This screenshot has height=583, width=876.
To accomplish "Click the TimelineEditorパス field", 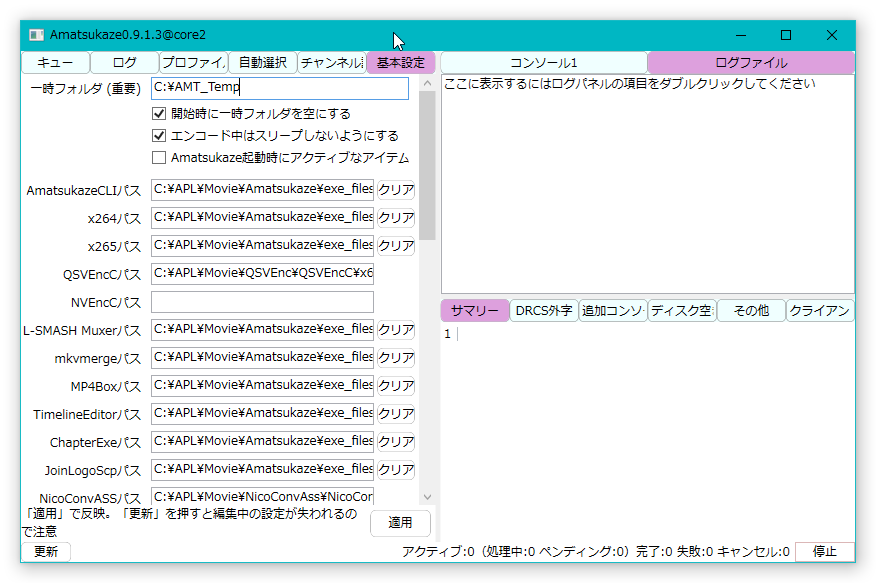I will click(262, 413).
